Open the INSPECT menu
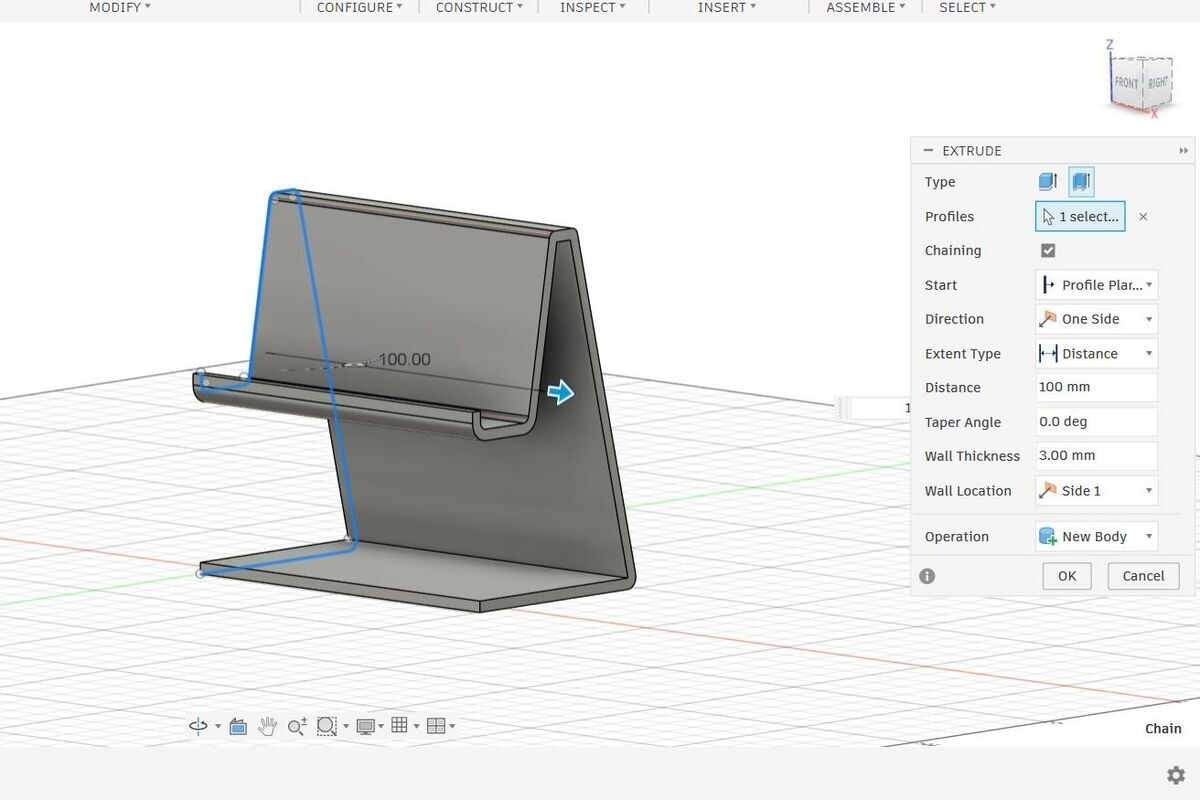1200x800 pixels. pos(592,7)
